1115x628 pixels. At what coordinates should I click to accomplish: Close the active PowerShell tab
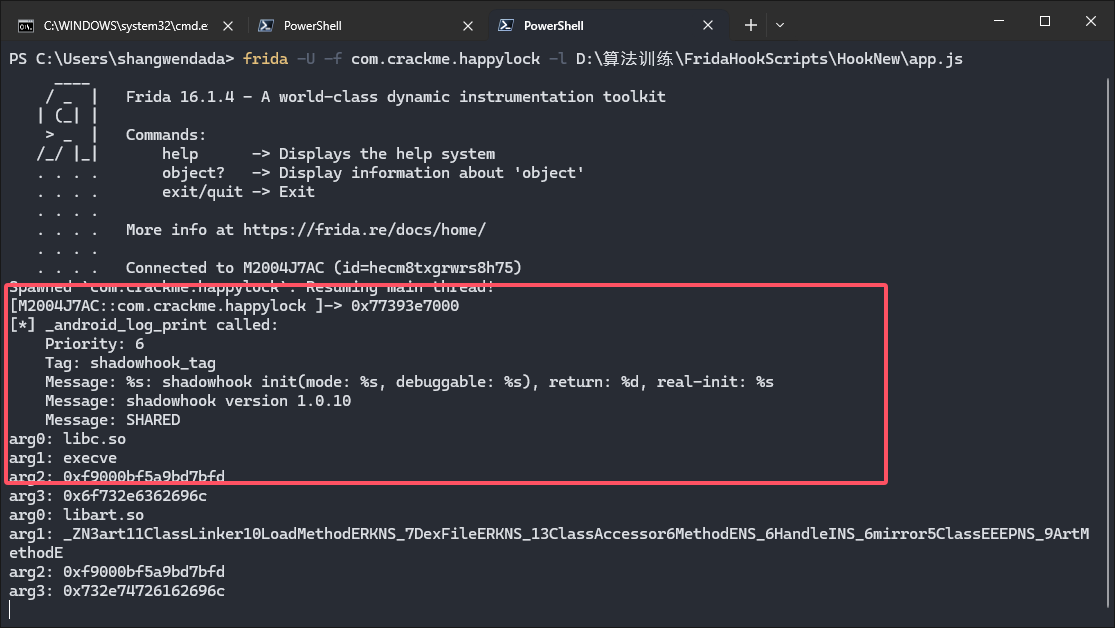tap(708, 26)
